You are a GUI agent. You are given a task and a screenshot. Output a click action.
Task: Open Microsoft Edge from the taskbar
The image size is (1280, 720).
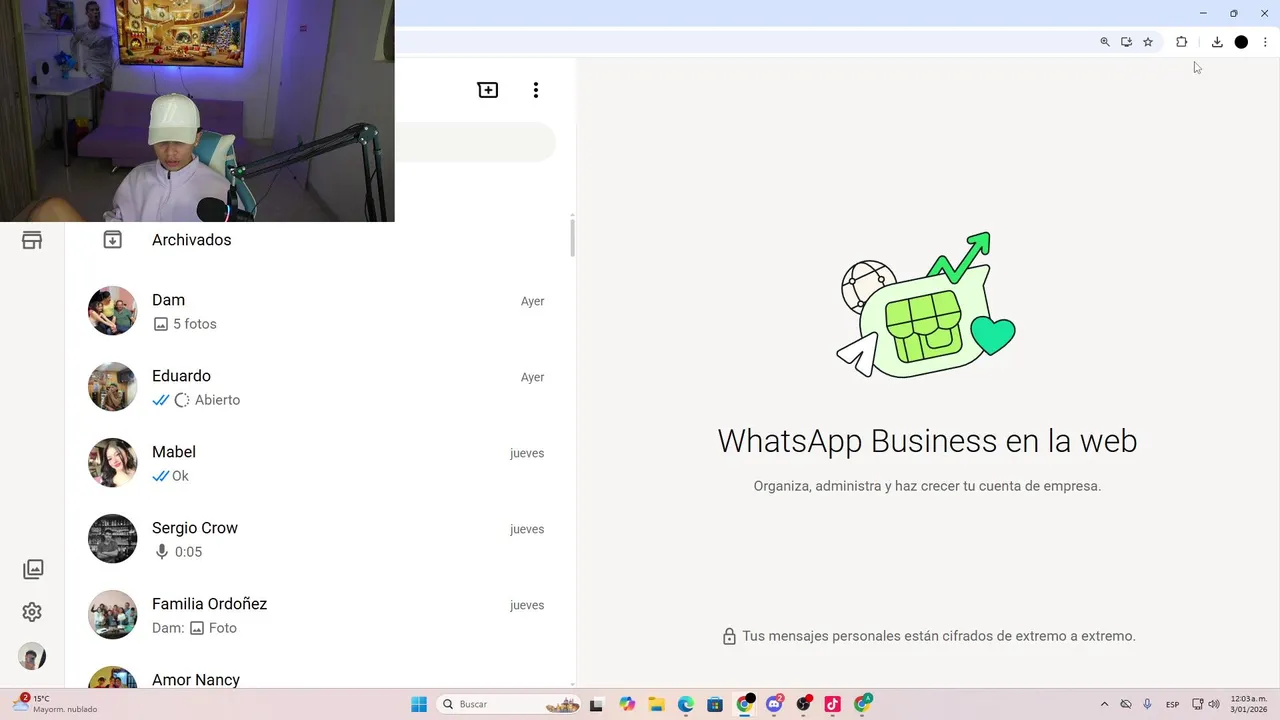click(686, 704)
